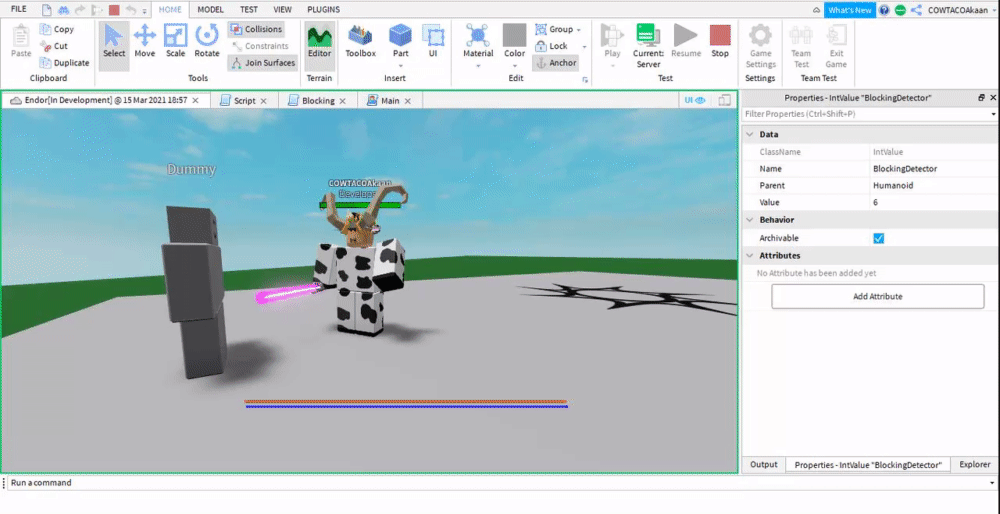The image size is (1000, 514).
Task: Click the Copy button in Clipboard
Action: (x=57, y=29)
